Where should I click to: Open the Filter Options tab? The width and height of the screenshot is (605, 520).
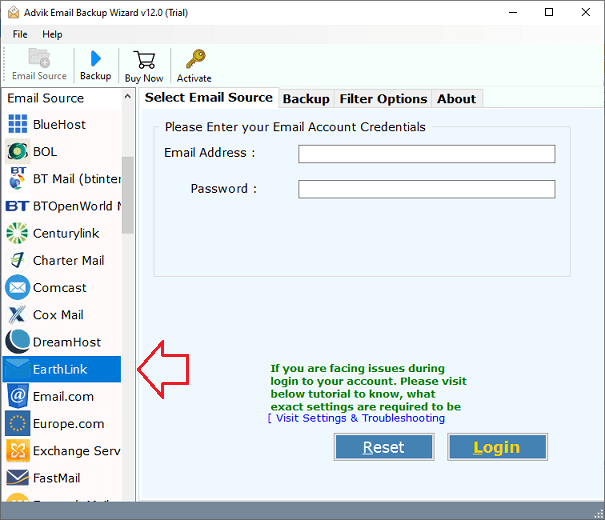click(383, 99)
